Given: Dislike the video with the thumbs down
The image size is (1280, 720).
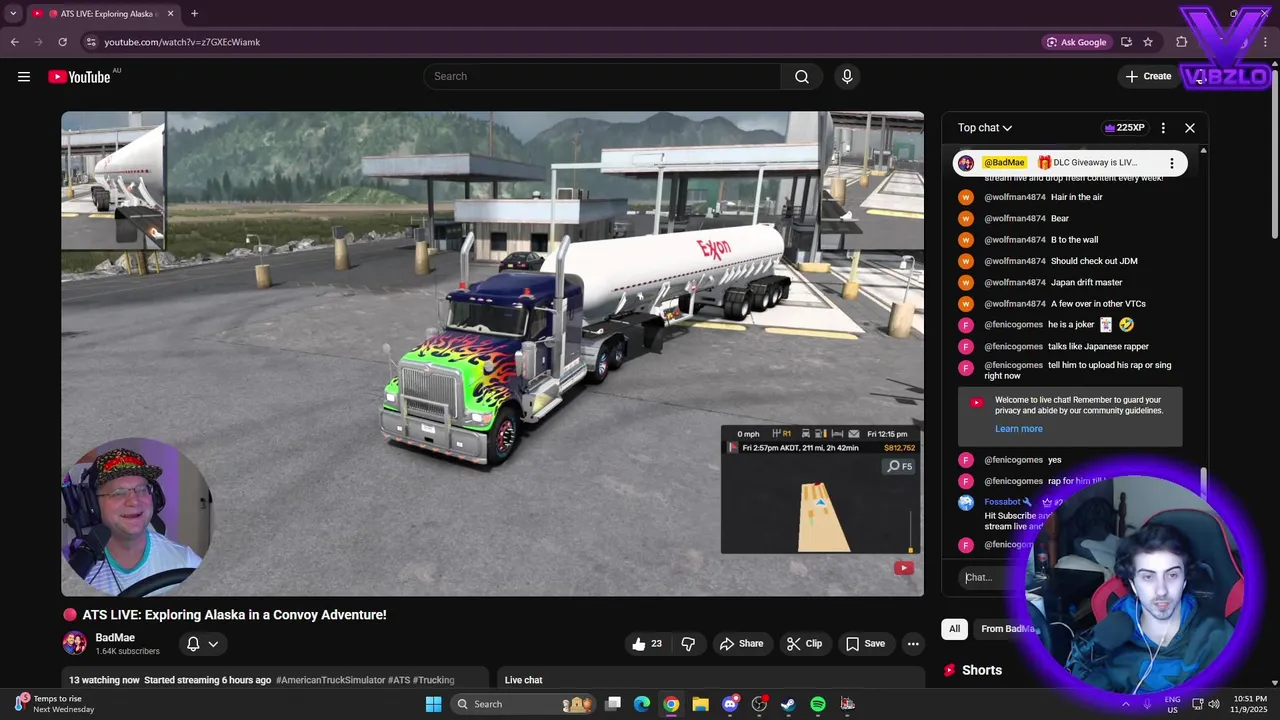Looking at the screenshot, I should click(x=688, y=644).
